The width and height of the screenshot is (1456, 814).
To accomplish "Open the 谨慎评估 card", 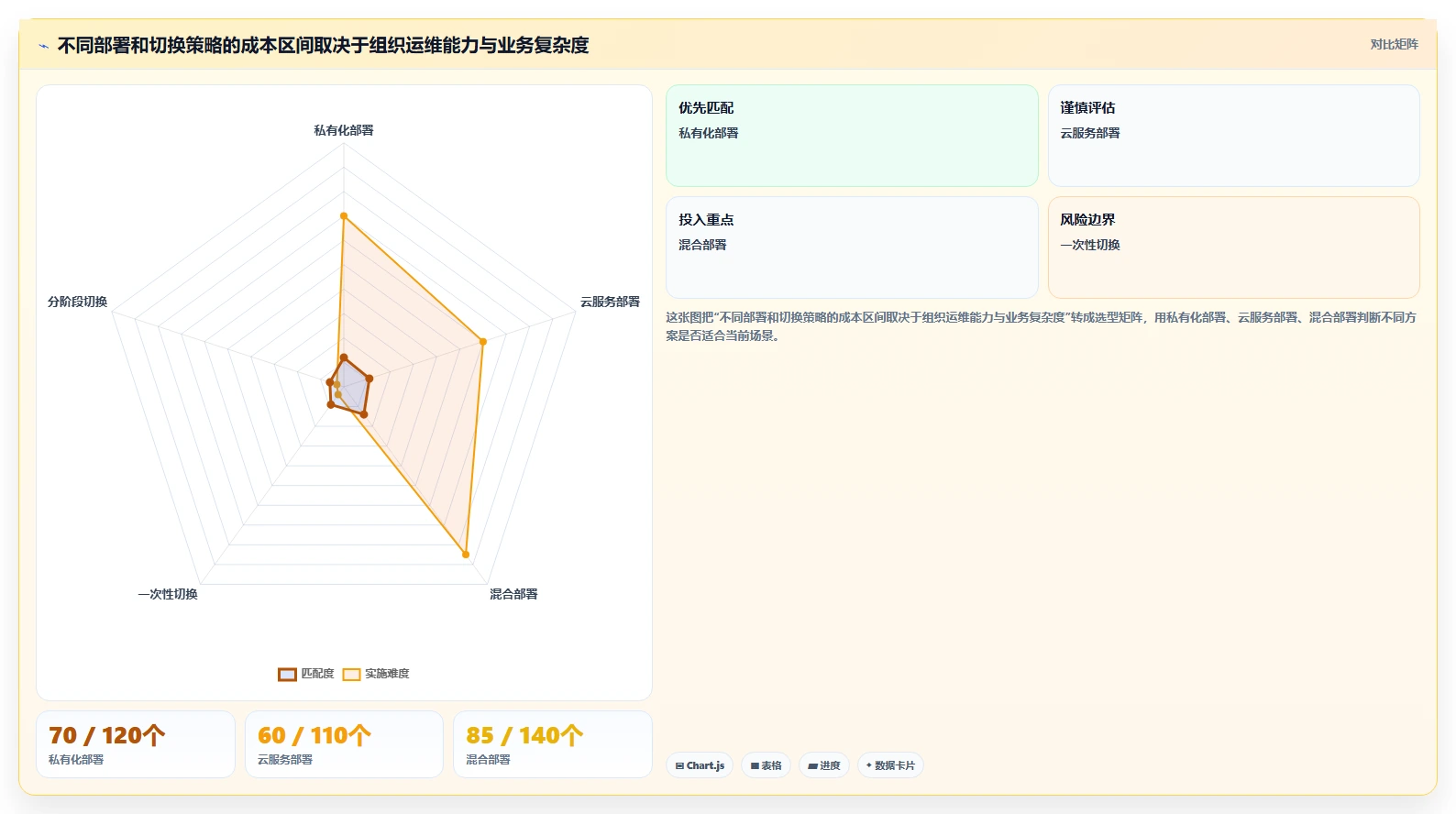I will (1233, 136).
